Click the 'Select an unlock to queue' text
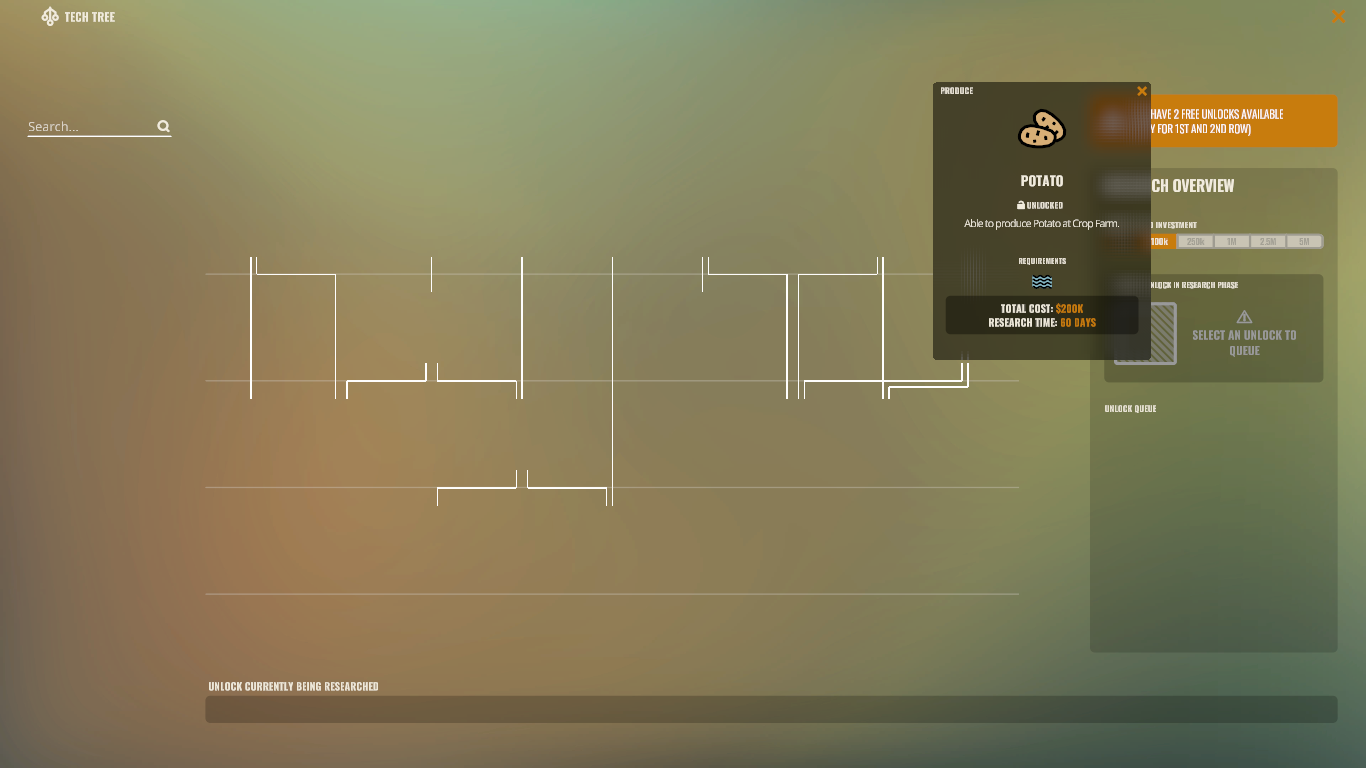Image resolution: width=1366 pixels, height=768 pixels. 1244,343
